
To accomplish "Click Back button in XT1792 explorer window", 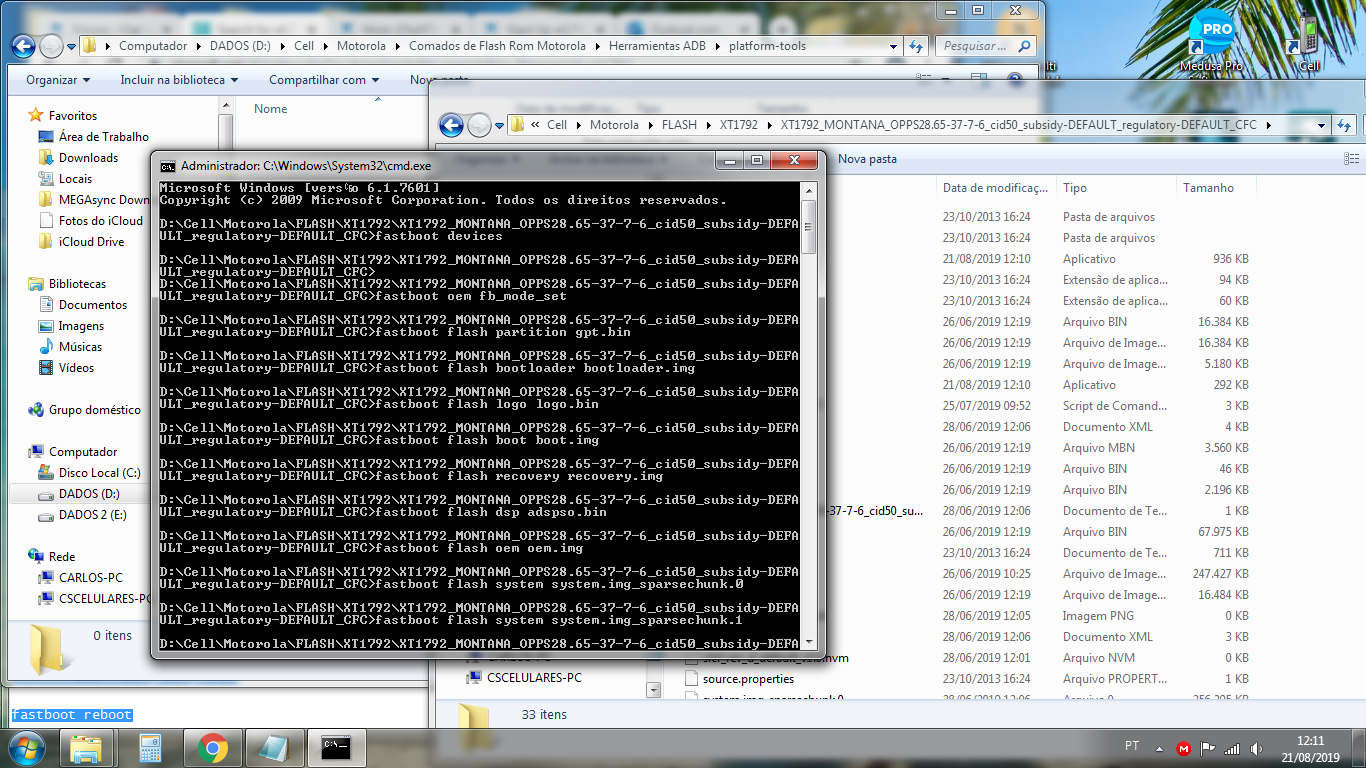I will coord(451,125).
